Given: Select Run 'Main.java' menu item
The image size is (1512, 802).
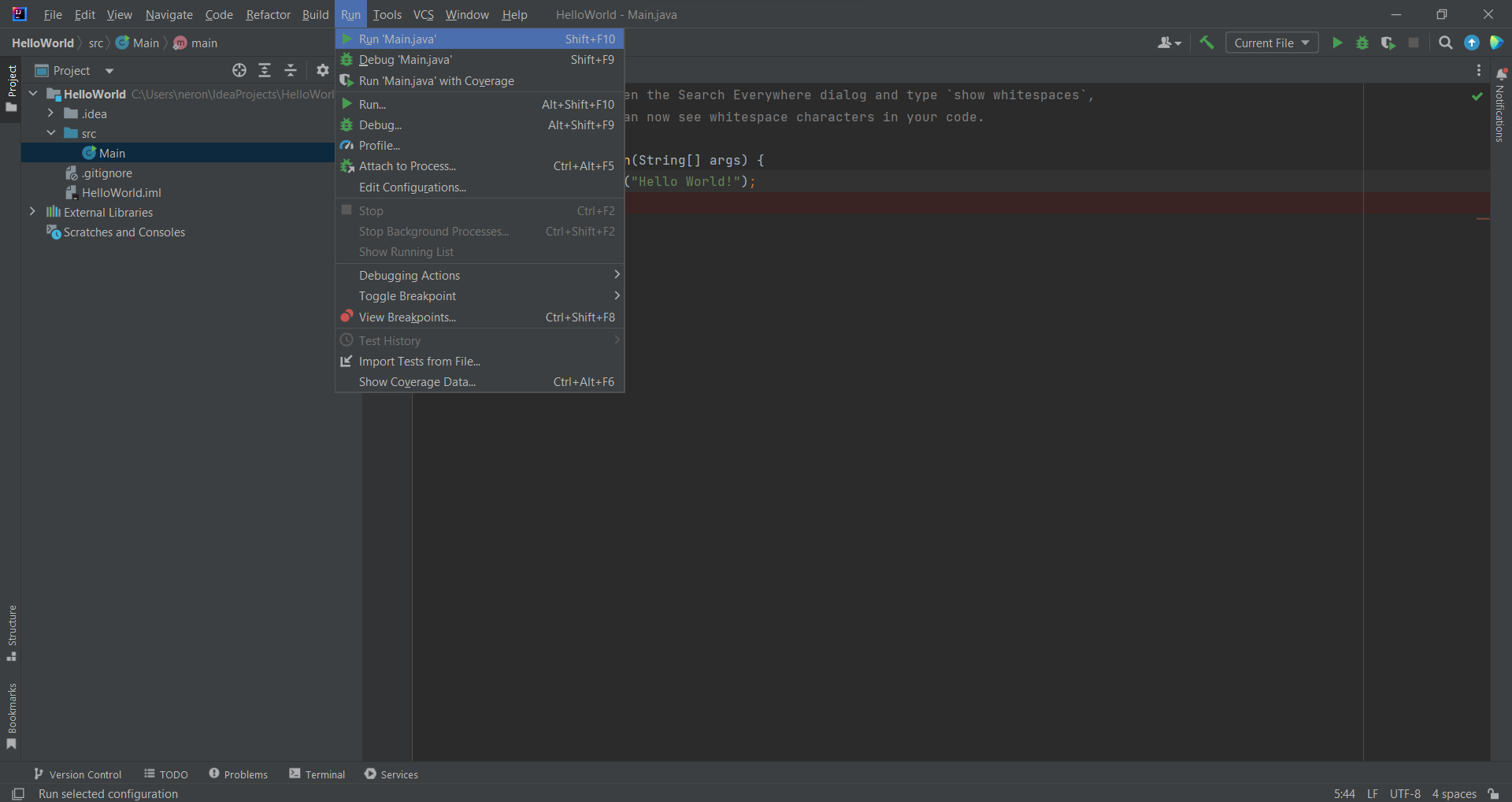Looking at the screenshot, I should (398, 39).
